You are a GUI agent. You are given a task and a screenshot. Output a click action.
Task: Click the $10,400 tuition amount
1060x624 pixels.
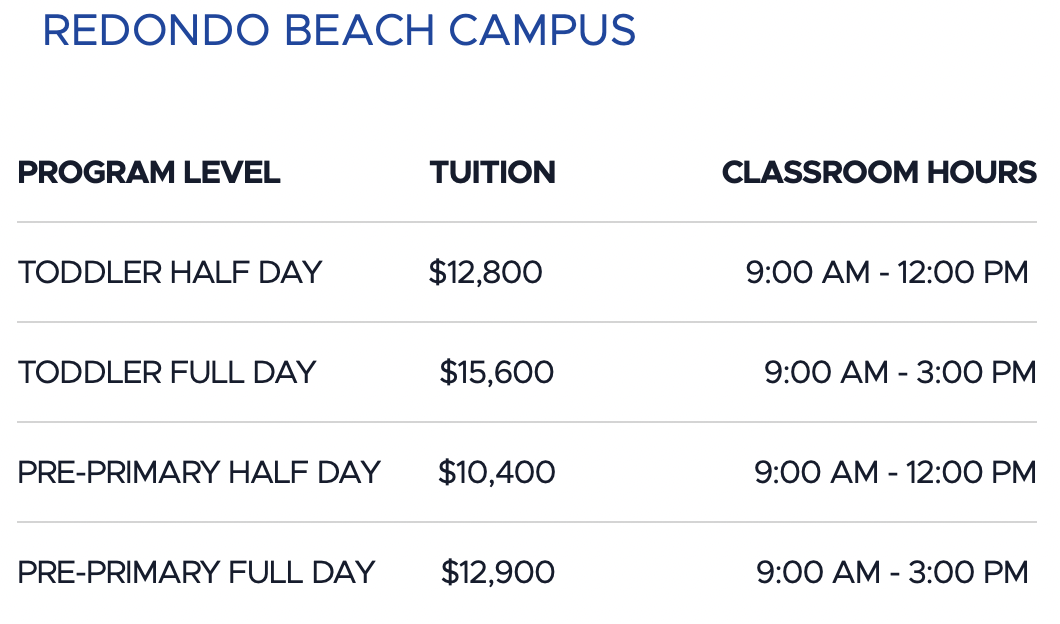coord(497,473)
